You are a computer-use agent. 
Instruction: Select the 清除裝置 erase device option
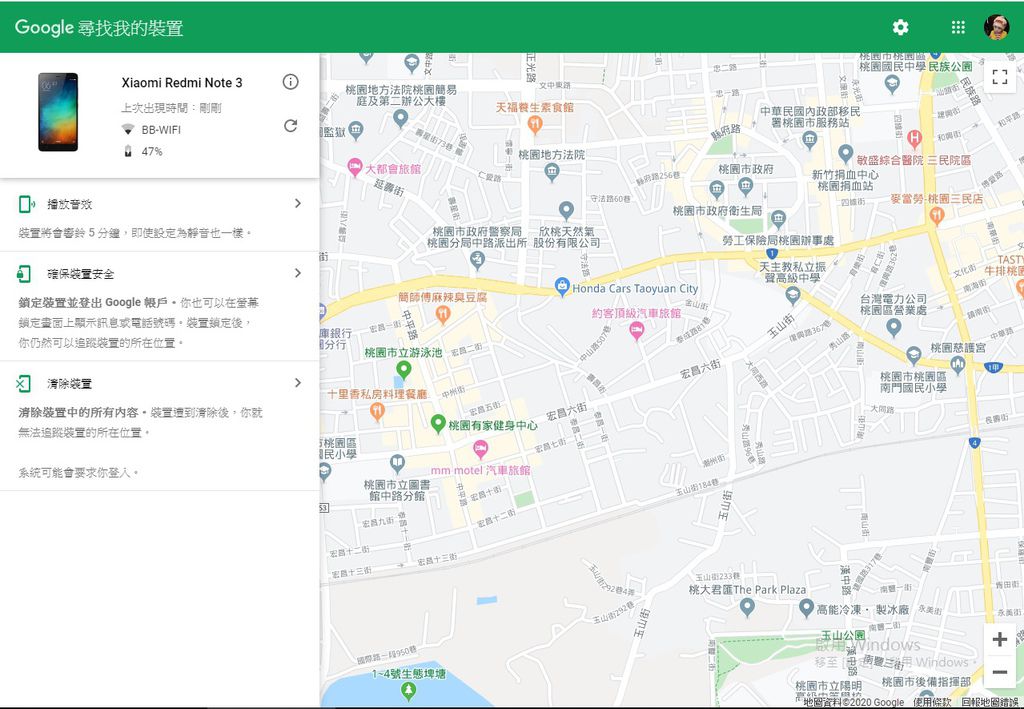tap(159, 426)
